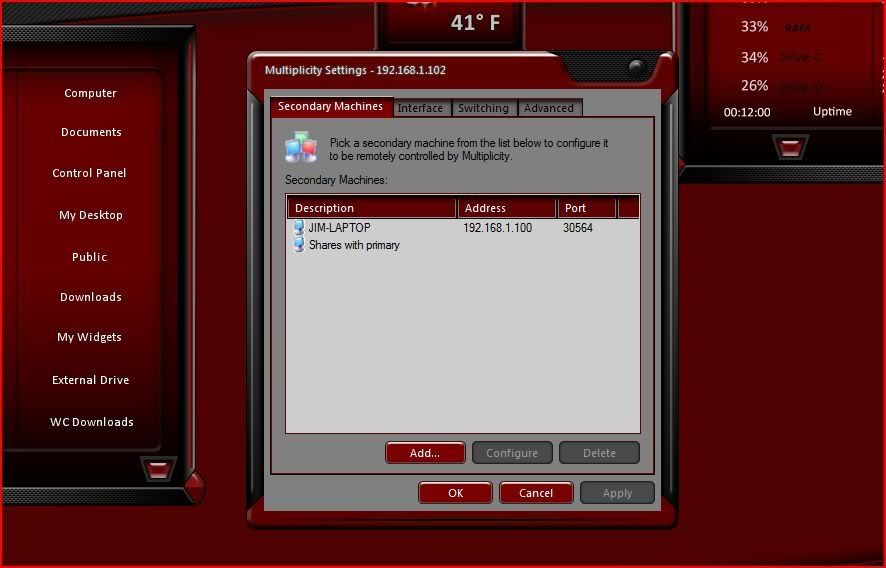Screen dimensions: 886x568
Task: Click the 00:12:00 uptime value
Action: tap(746, 112)
